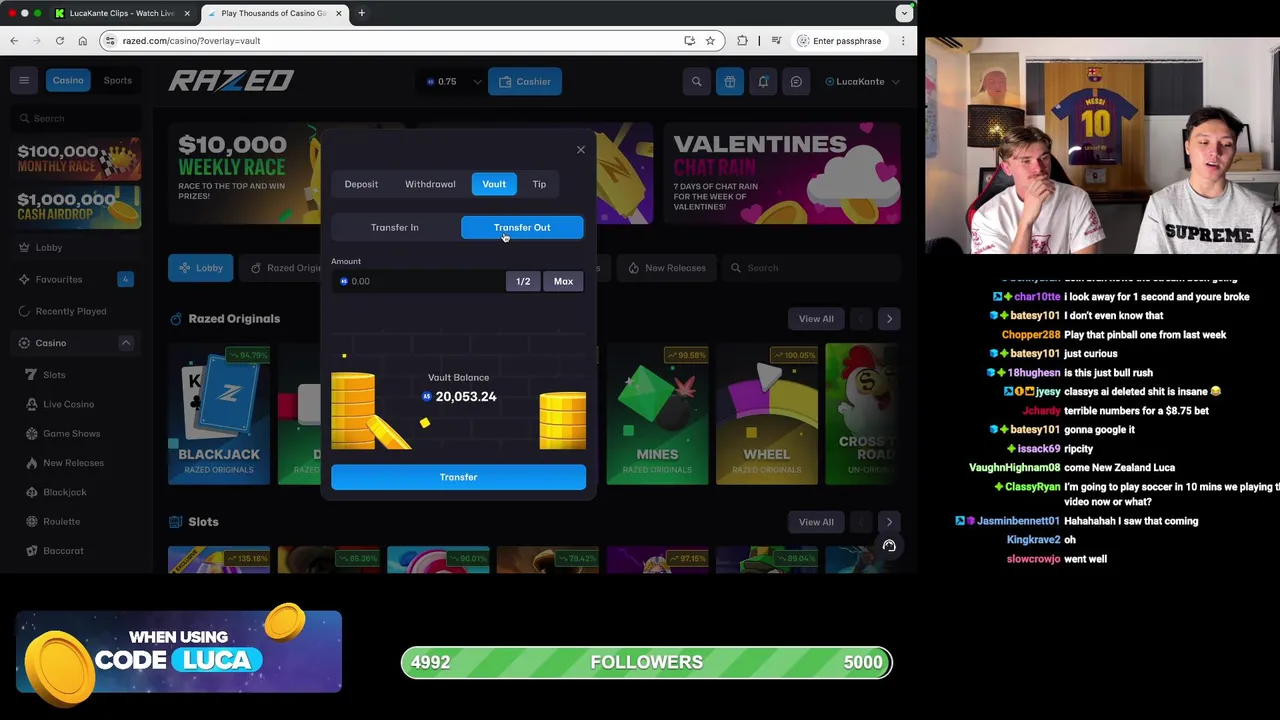
Task: Open Recently Played in sidebar
Action: click(76, 311)
